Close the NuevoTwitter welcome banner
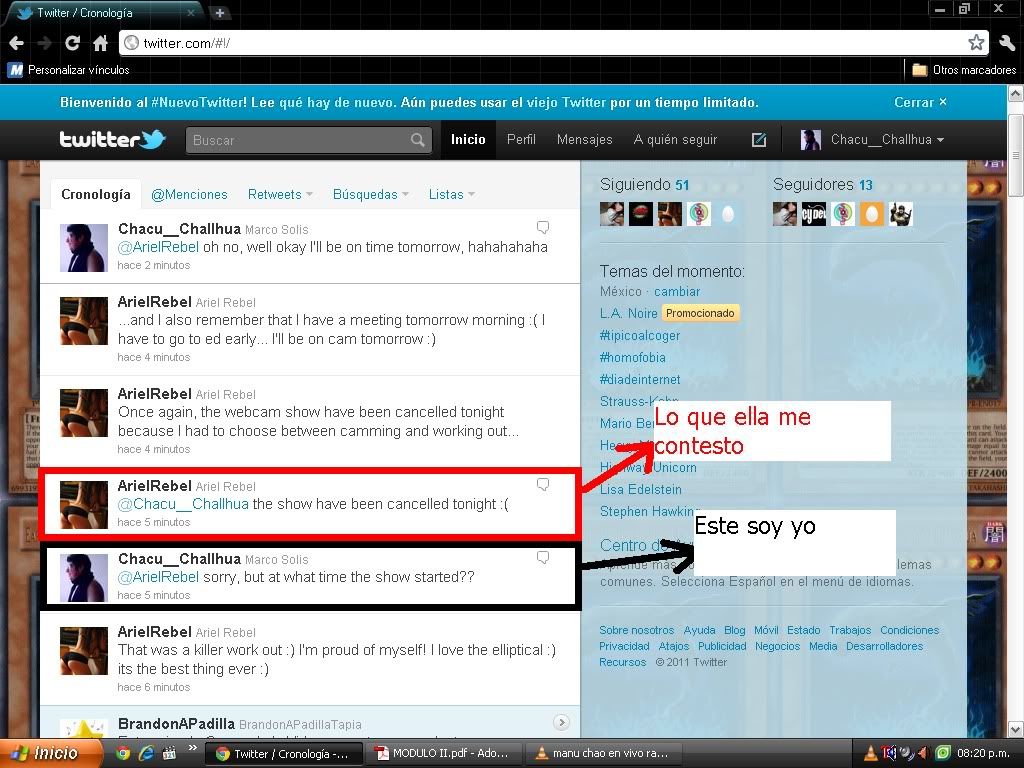Screen dimensions: 1024x768 (x=920, y=102)
